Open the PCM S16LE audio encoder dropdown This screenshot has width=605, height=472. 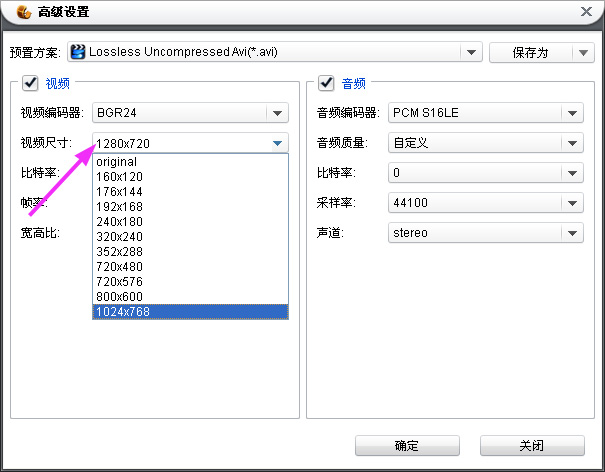572,113
